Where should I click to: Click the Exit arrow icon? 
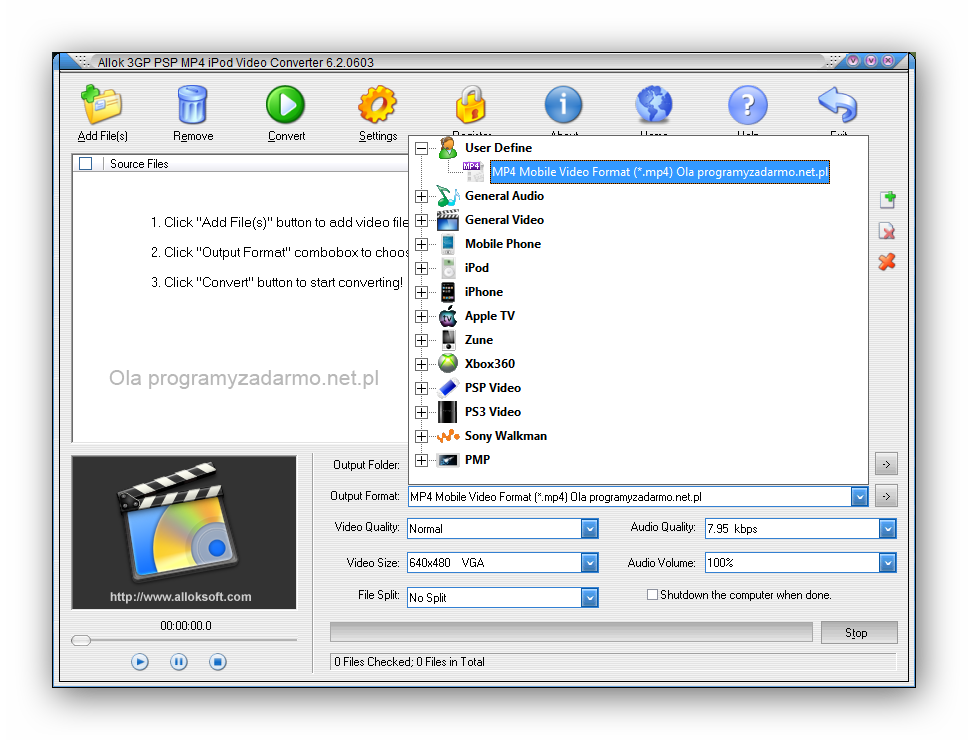click(838, 105)
